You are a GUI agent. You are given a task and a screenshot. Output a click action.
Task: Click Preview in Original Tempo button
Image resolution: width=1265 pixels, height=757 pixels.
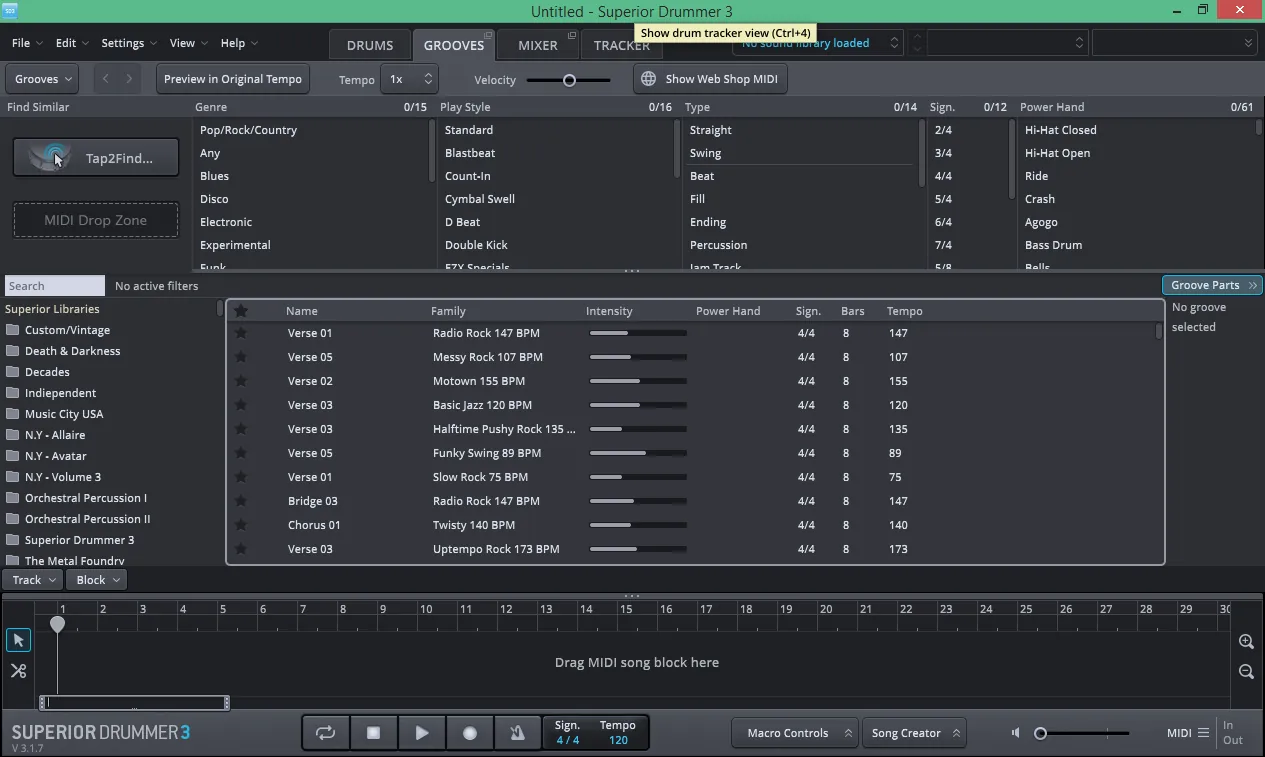(233, 79)
